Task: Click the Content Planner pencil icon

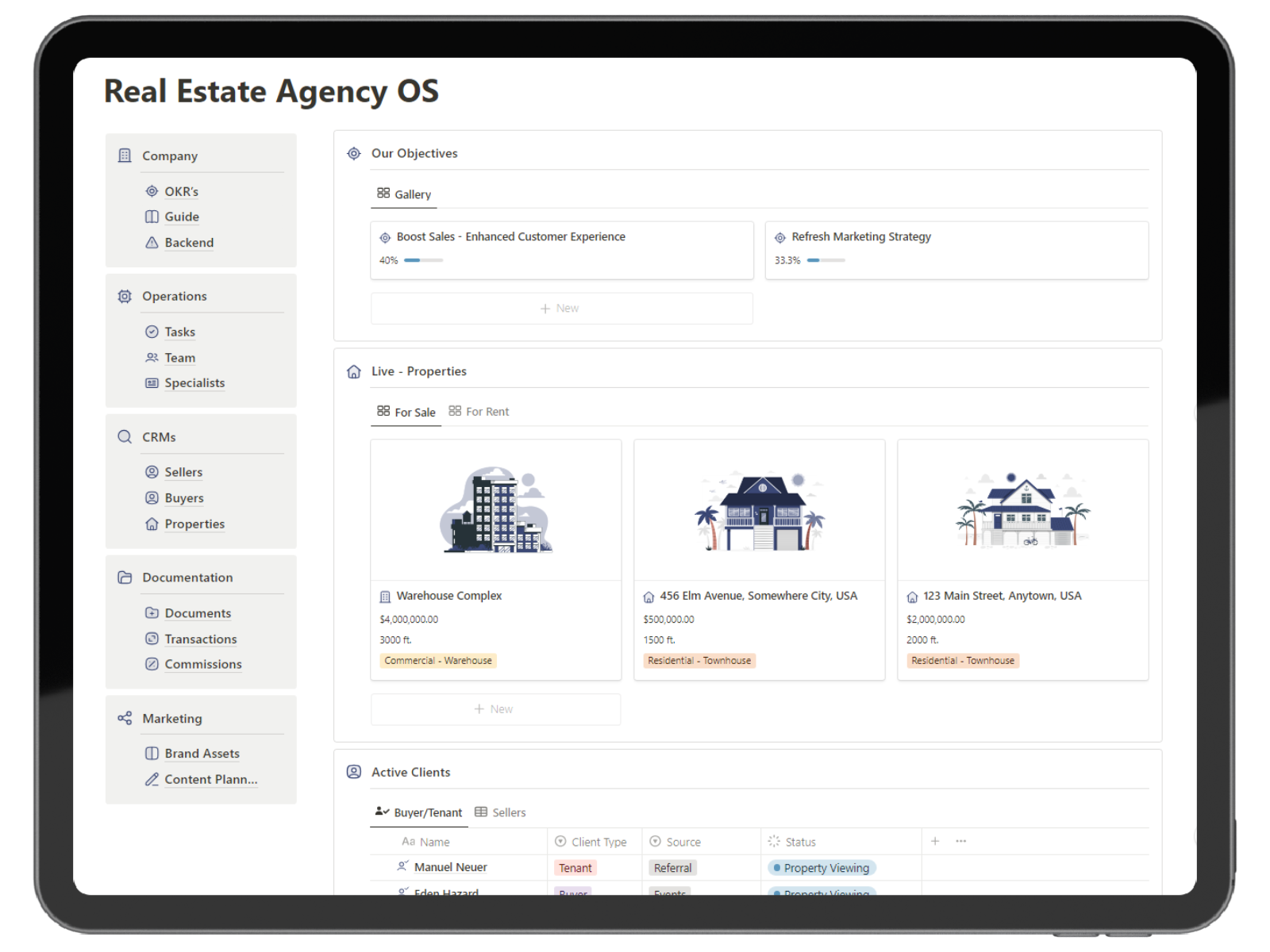Action: pyautogui.click(x=152, y=780)
